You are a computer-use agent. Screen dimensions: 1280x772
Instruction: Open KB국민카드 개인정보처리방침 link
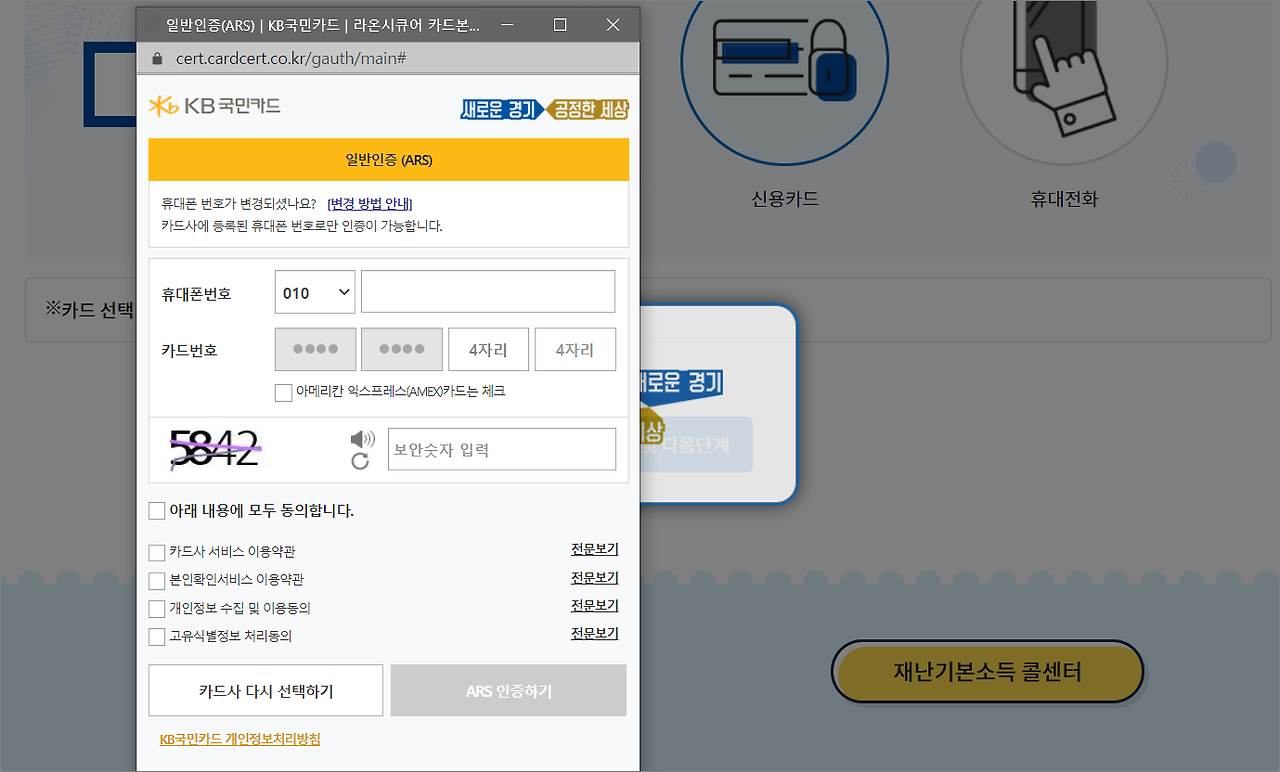pyautogui.click(x=240, y=740)
